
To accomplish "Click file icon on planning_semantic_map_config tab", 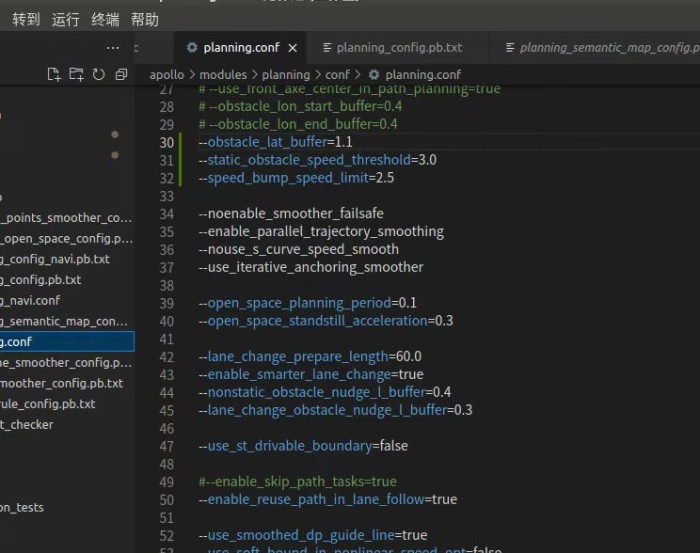I will point(510,48).
